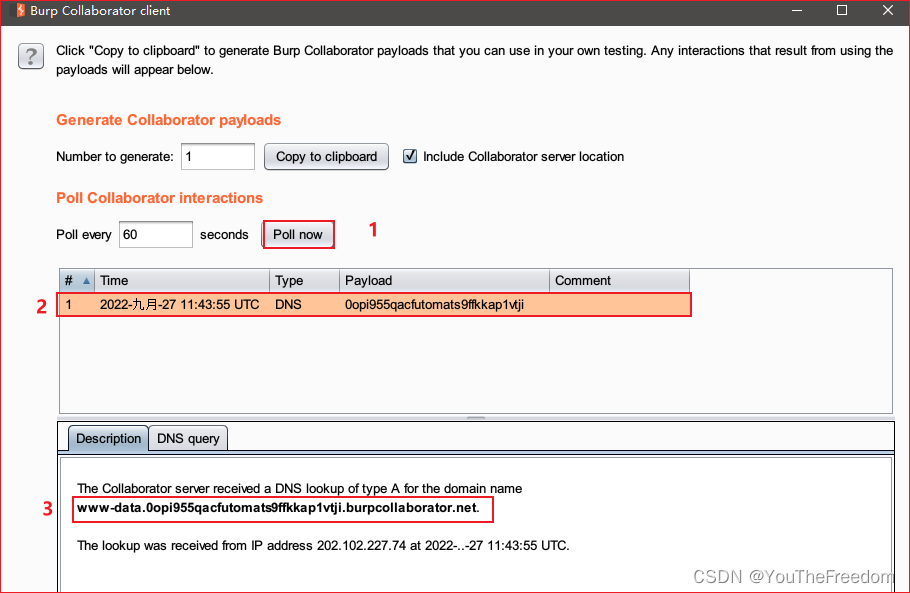The image size is (910, 593).
Task: Click the IP address 202.102.227.74 text
Action: [361, 545]
